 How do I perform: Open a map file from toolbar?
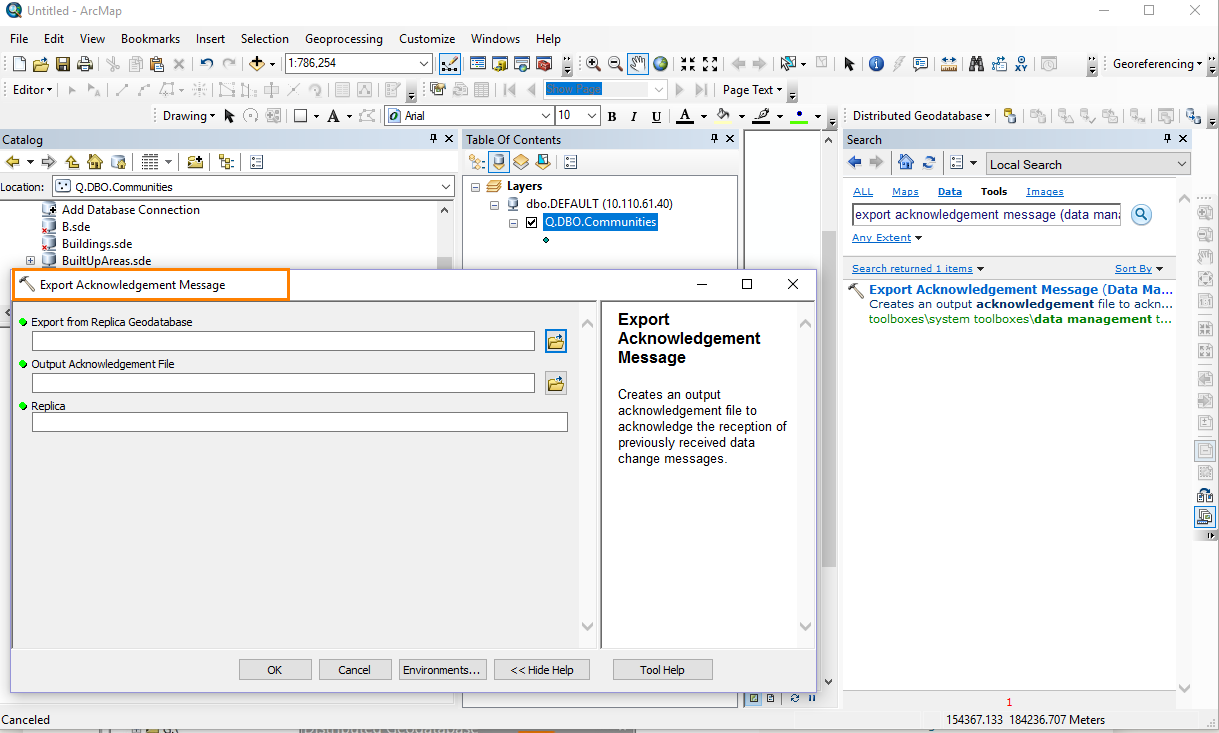tap(41, 64)
